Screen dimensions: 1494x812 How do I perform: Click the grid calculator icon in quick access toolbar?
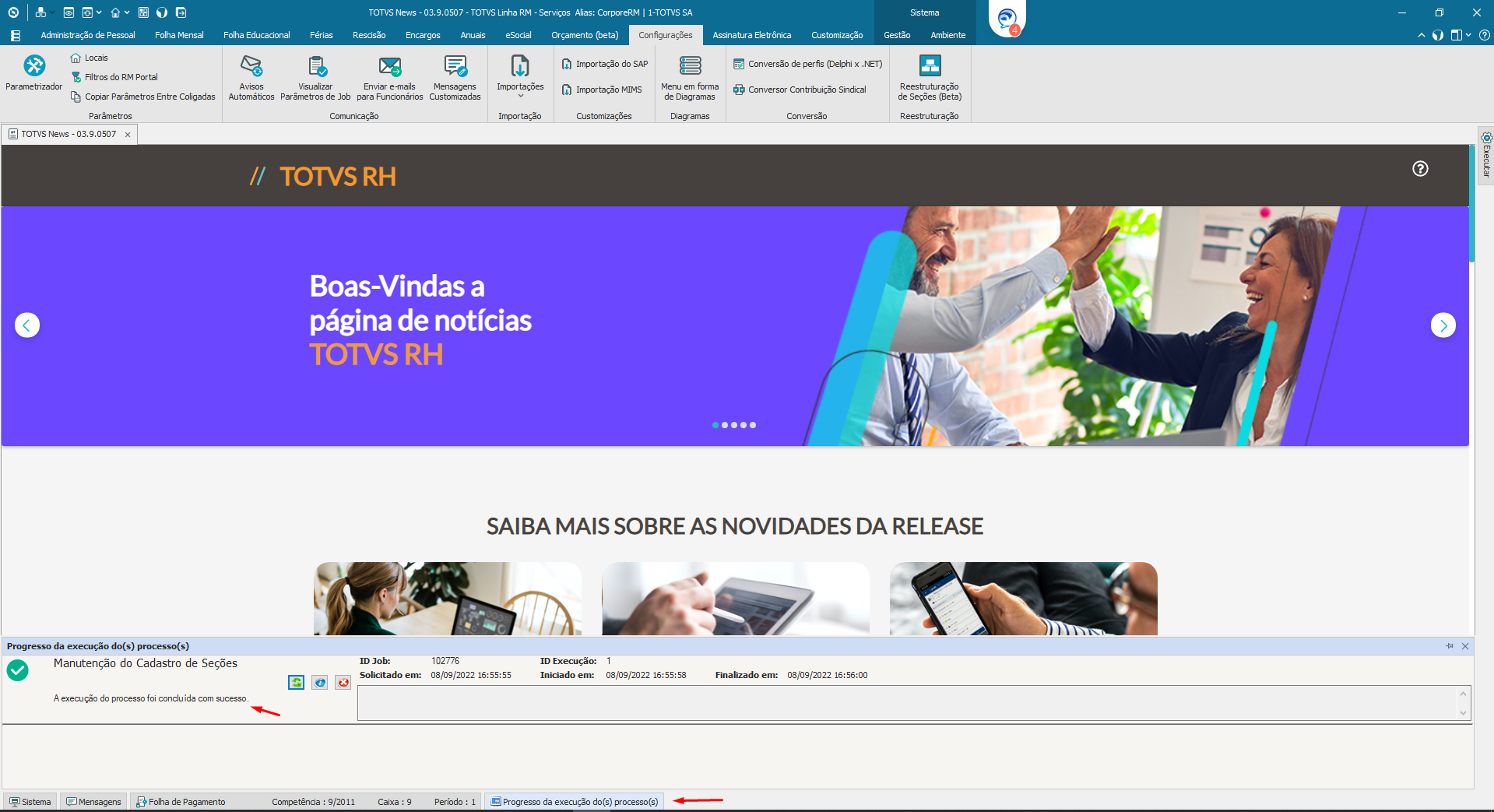pos(143,12)
